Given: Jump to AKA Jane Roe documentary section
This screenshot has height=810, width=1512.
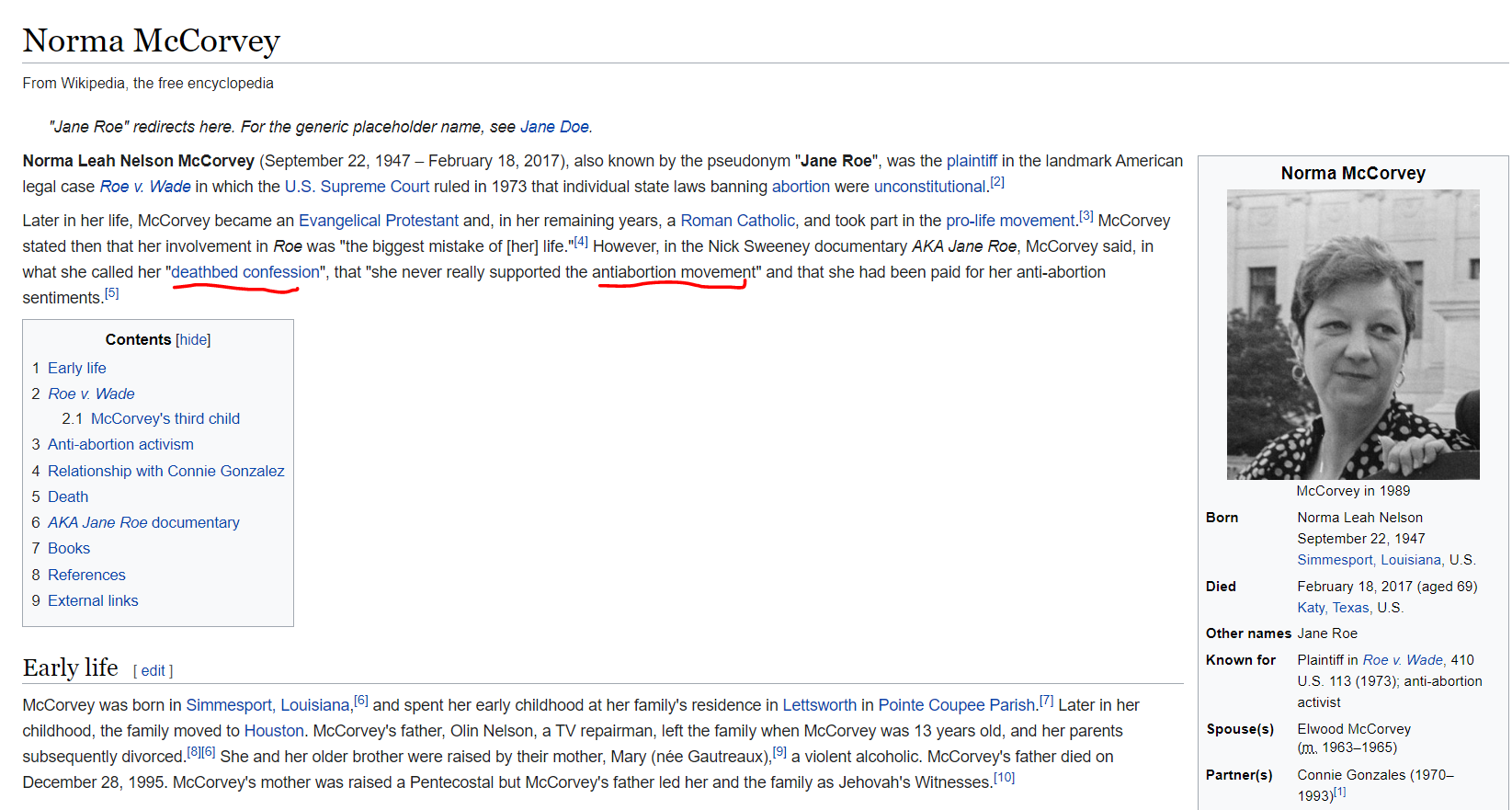Looking at the screenshot, I should pos(143,522).
